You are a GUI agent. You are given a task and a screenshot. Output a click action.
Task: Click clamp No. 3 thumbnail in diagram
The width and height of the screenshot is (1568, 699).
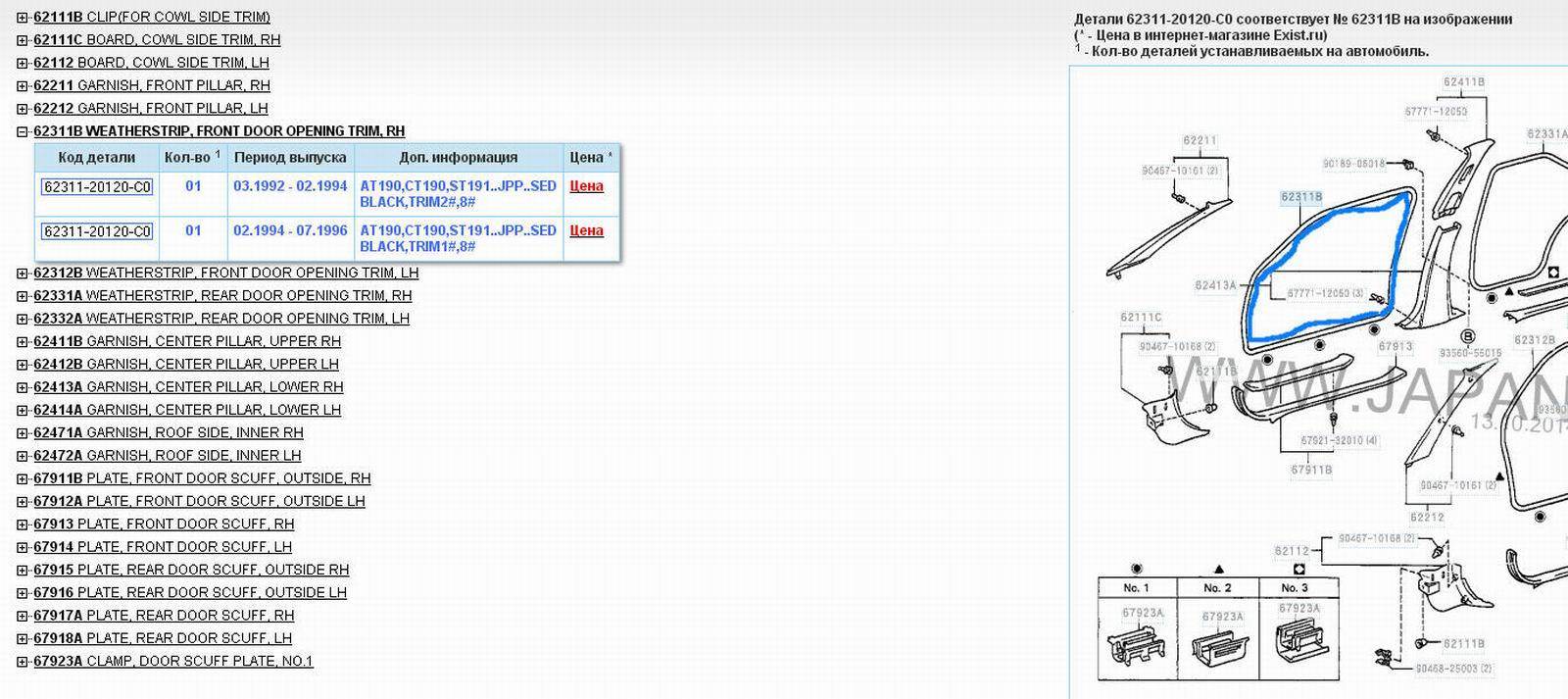pos(1298,639)
